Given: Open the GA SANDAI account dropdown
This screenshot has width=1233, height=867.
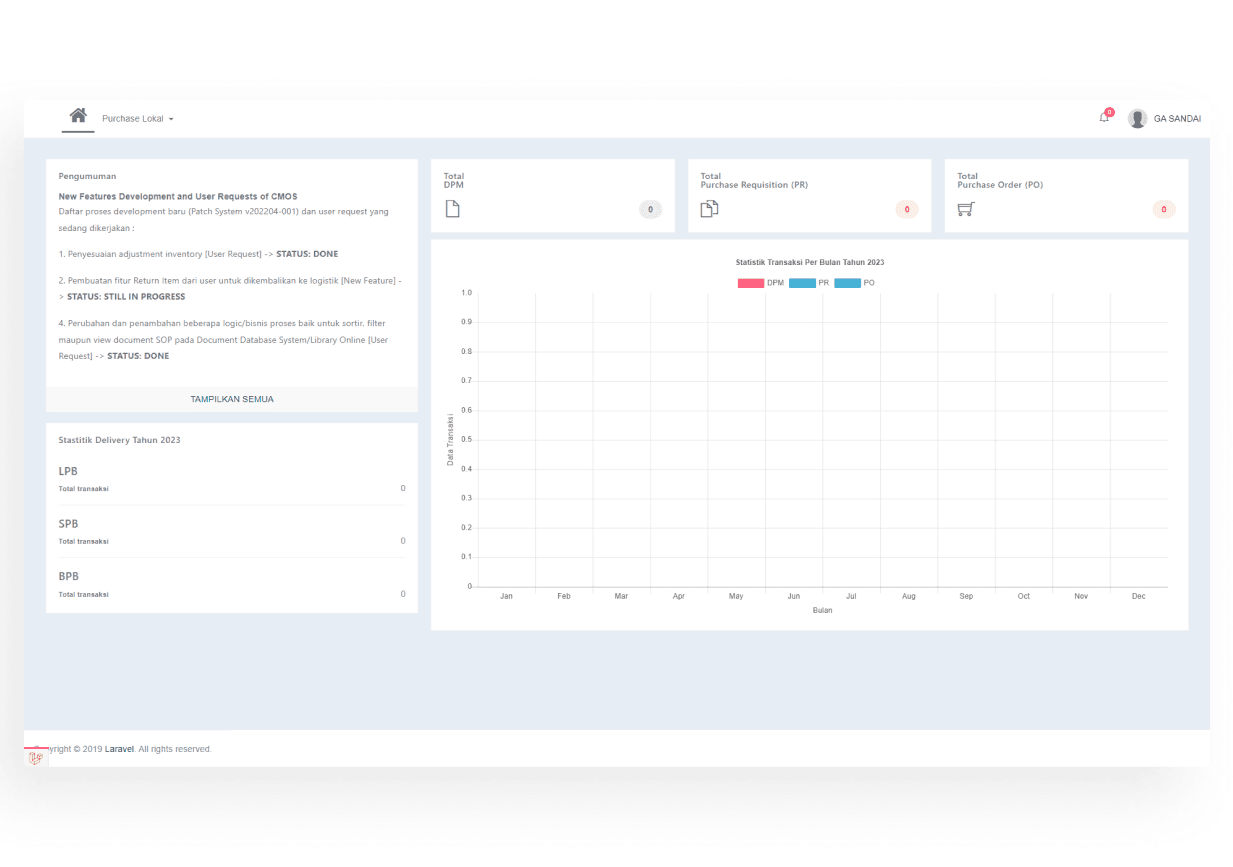Looking at the screenshot, I should coord(1178,118).
